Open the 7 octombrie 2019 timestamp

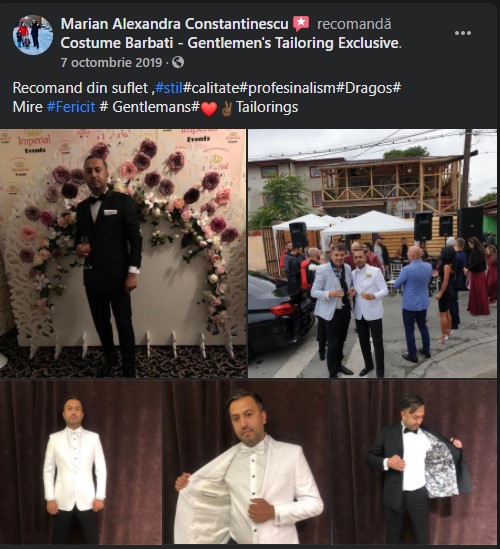(x=111, y=62)
